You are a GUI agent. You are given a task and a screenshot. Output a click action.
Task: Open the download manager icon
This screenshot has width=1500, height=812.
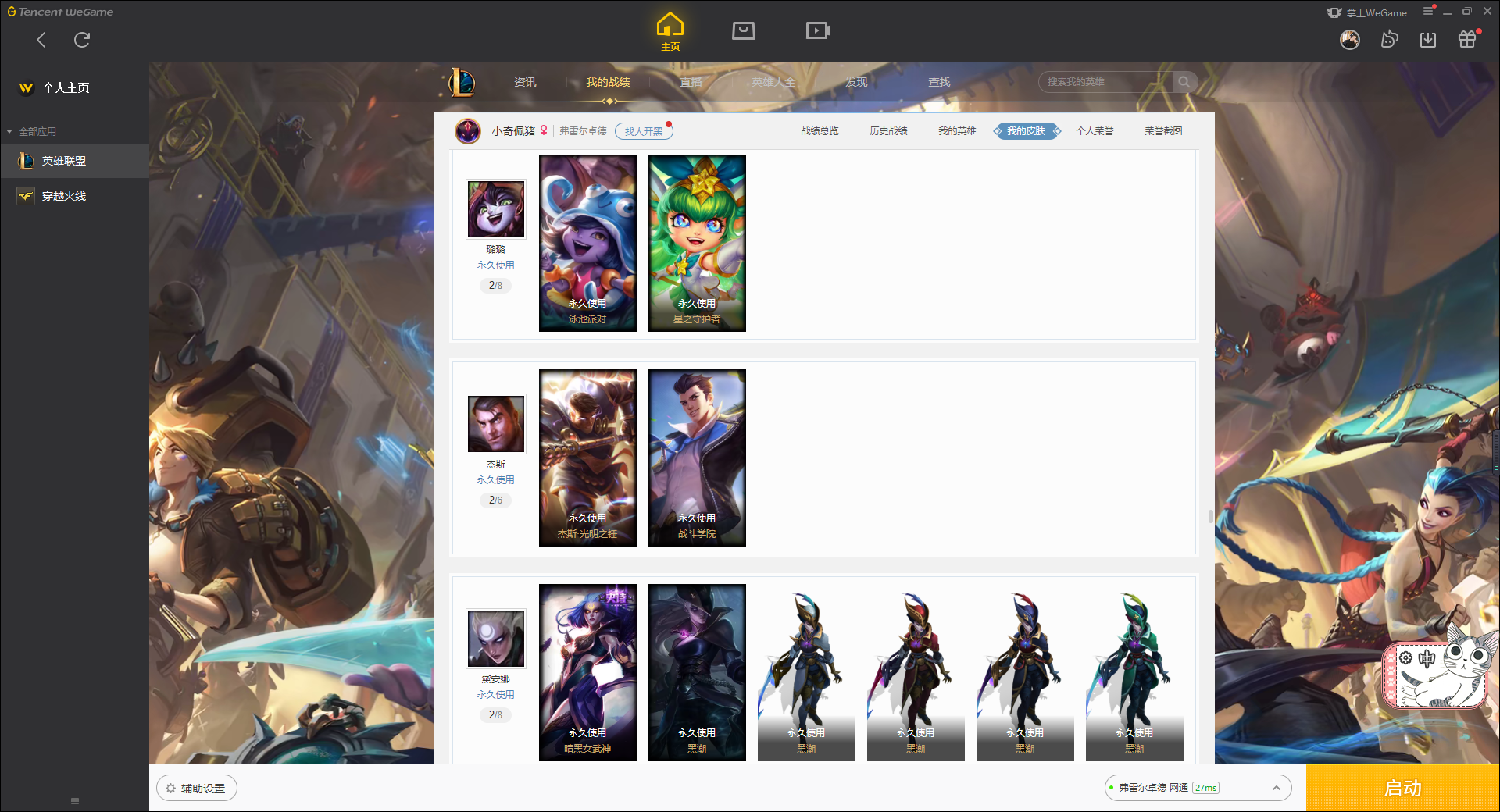(1428, 40)
